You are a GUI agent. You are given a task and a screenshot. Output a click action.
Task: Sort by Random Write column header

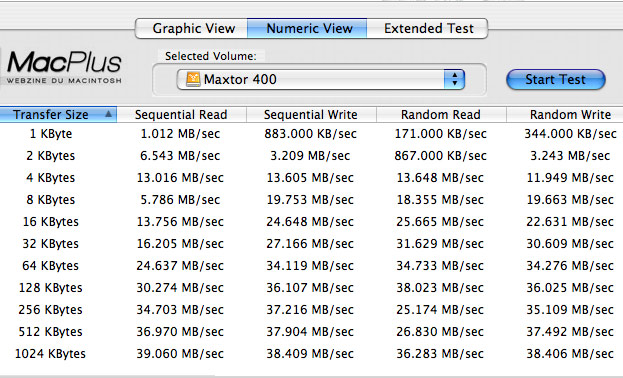pos(565,114)
